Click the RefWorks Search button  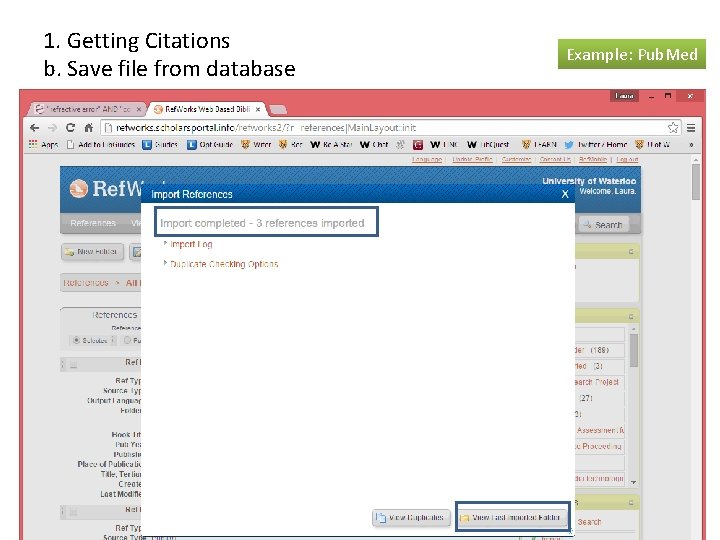(603, 225)
